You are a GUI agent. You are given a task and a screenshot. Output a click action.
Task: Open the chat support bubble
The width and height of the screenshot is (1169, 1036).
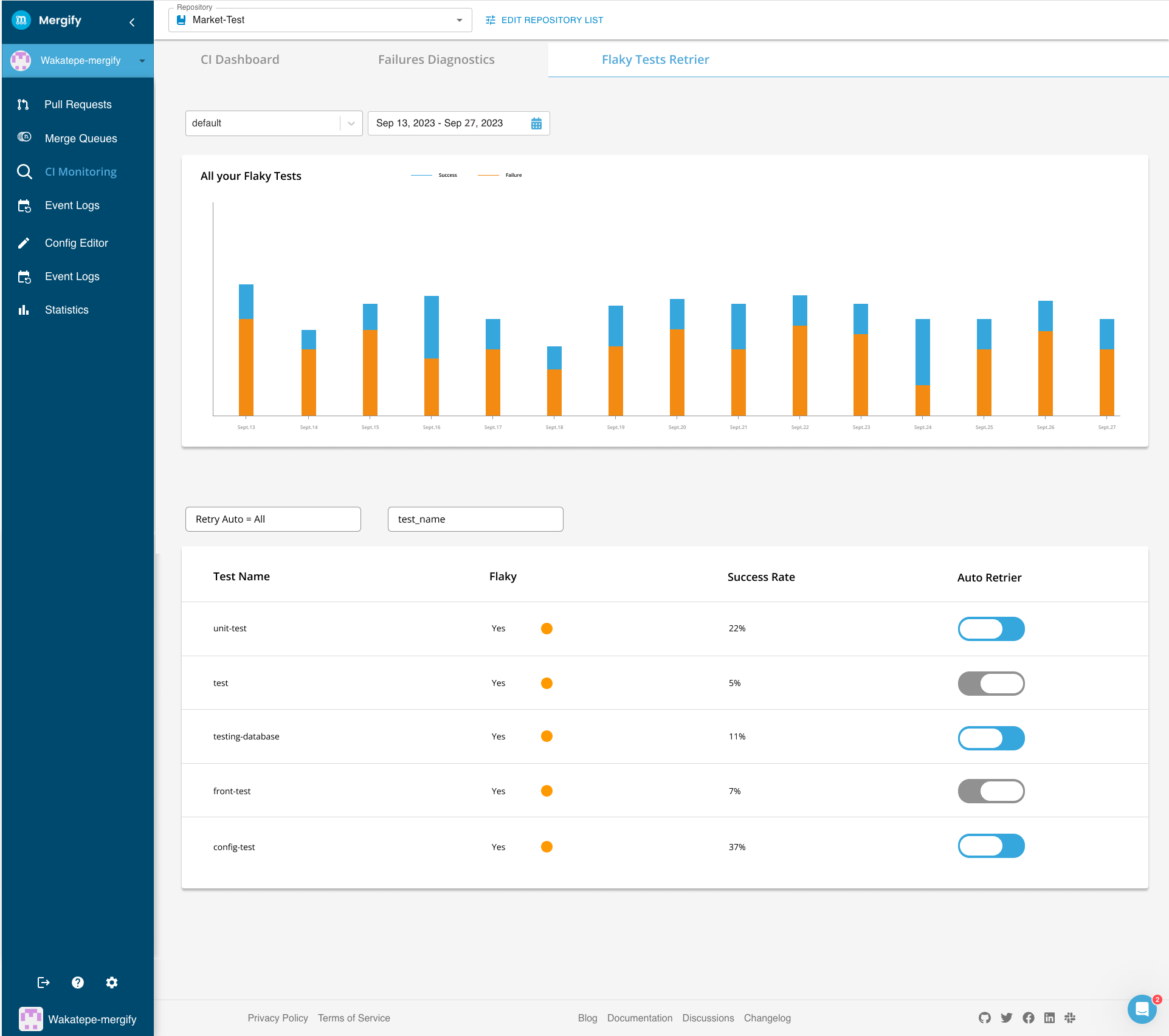coord(1142,1009)
